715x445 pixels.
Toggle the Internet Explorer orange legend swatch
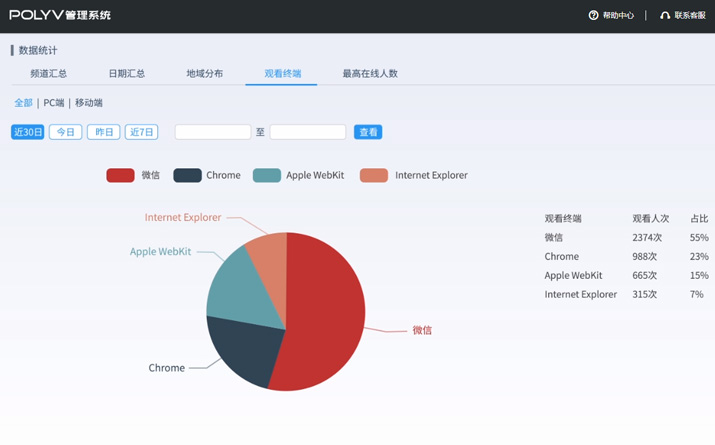[374, 175]
